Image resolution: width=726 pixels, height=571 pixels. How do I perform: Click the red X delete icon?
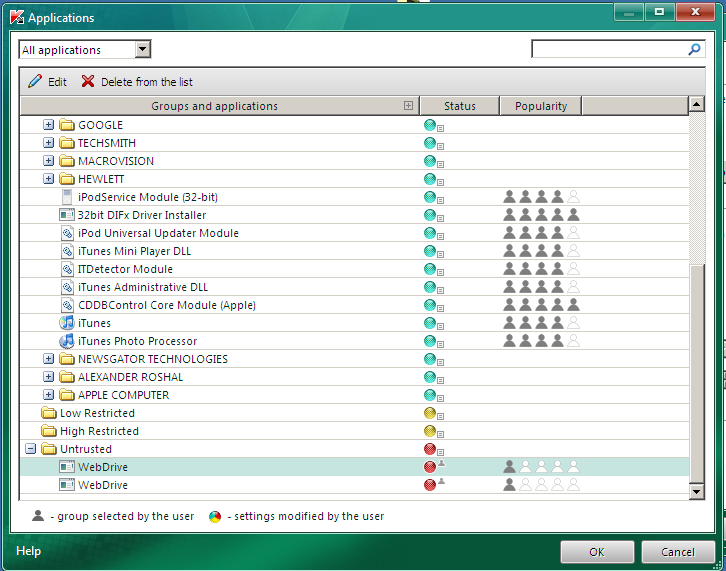pyautogui.click(x=88, y=81)
